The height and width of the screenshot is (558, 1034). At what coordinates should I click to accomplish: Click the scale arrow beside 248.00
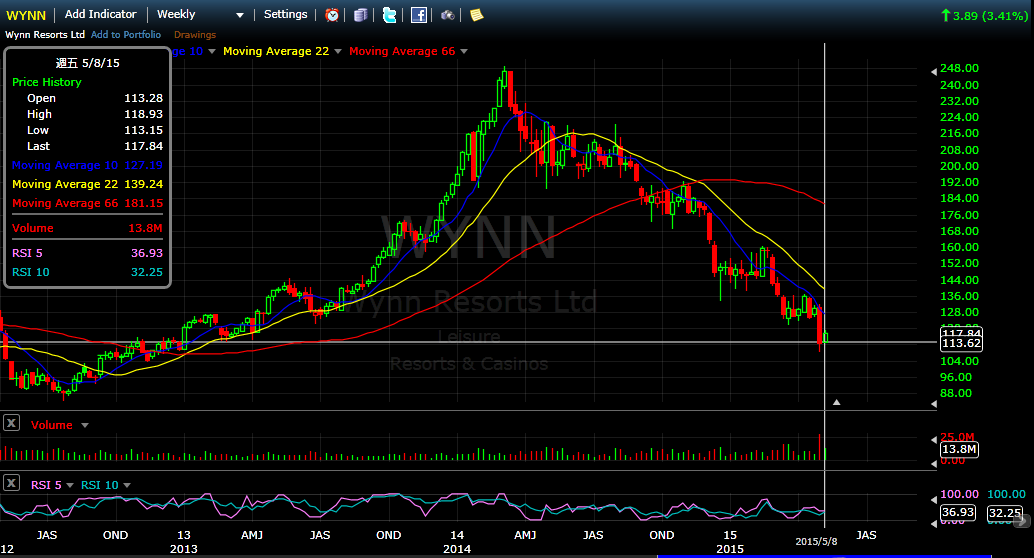point(934,71)
